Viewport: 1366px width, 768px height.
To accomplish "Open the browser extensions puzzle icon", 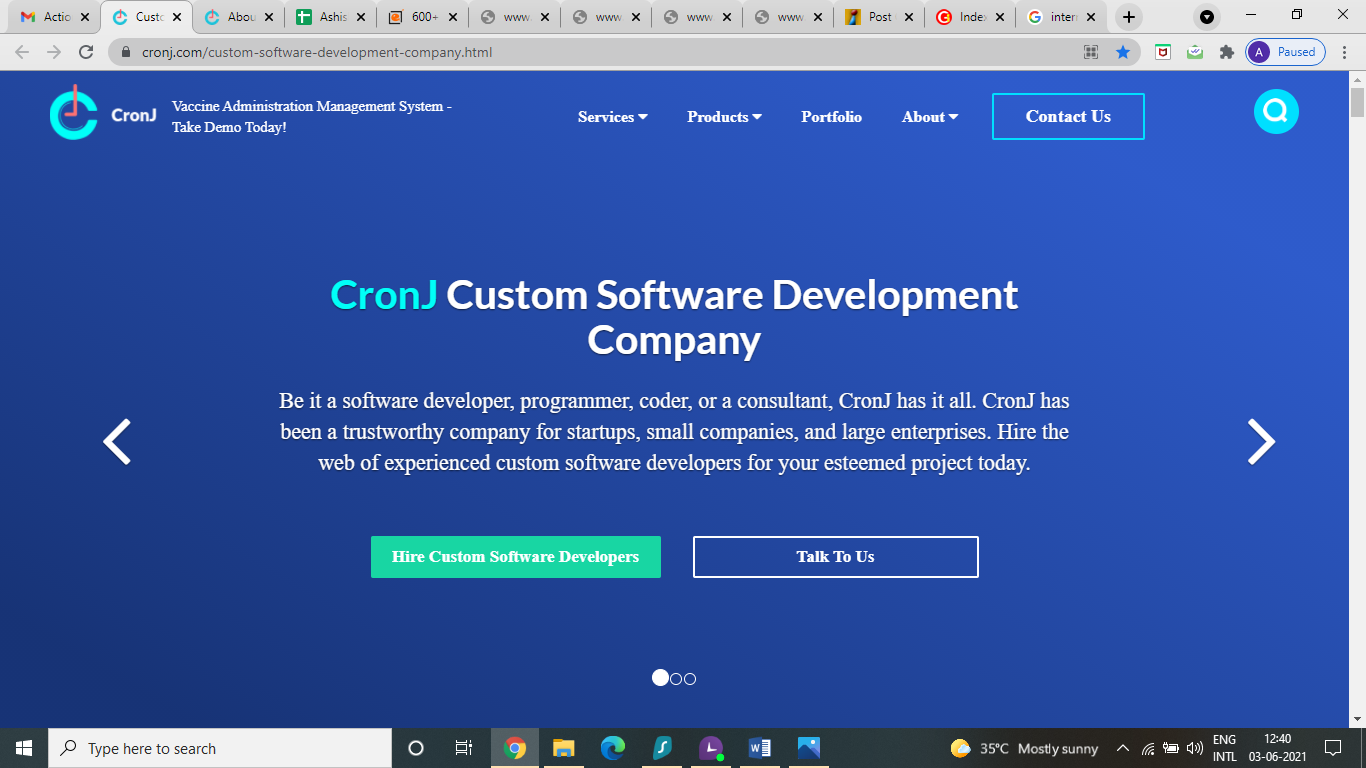I will tap(1226, 52).
